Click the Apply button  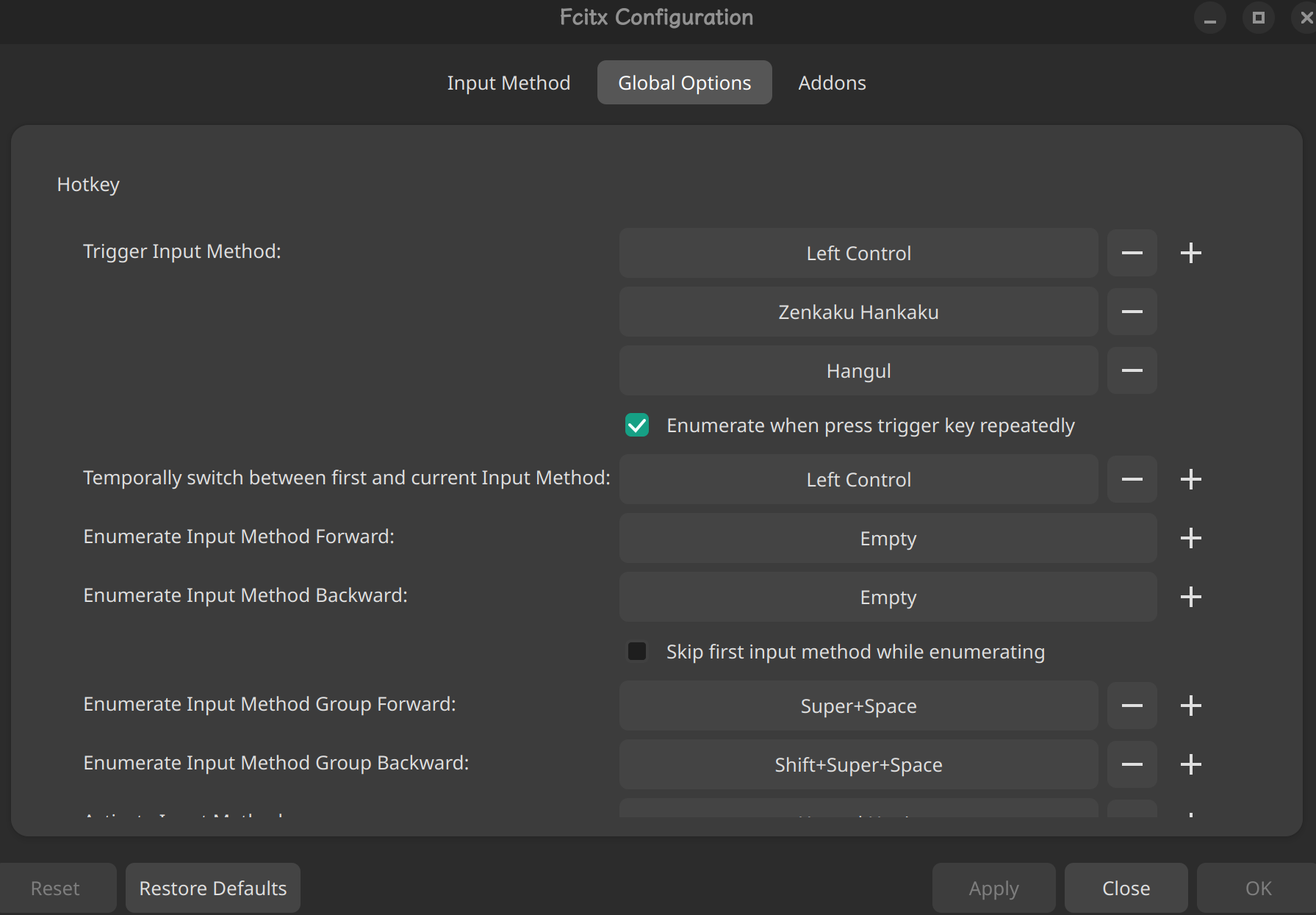[993, 888]
